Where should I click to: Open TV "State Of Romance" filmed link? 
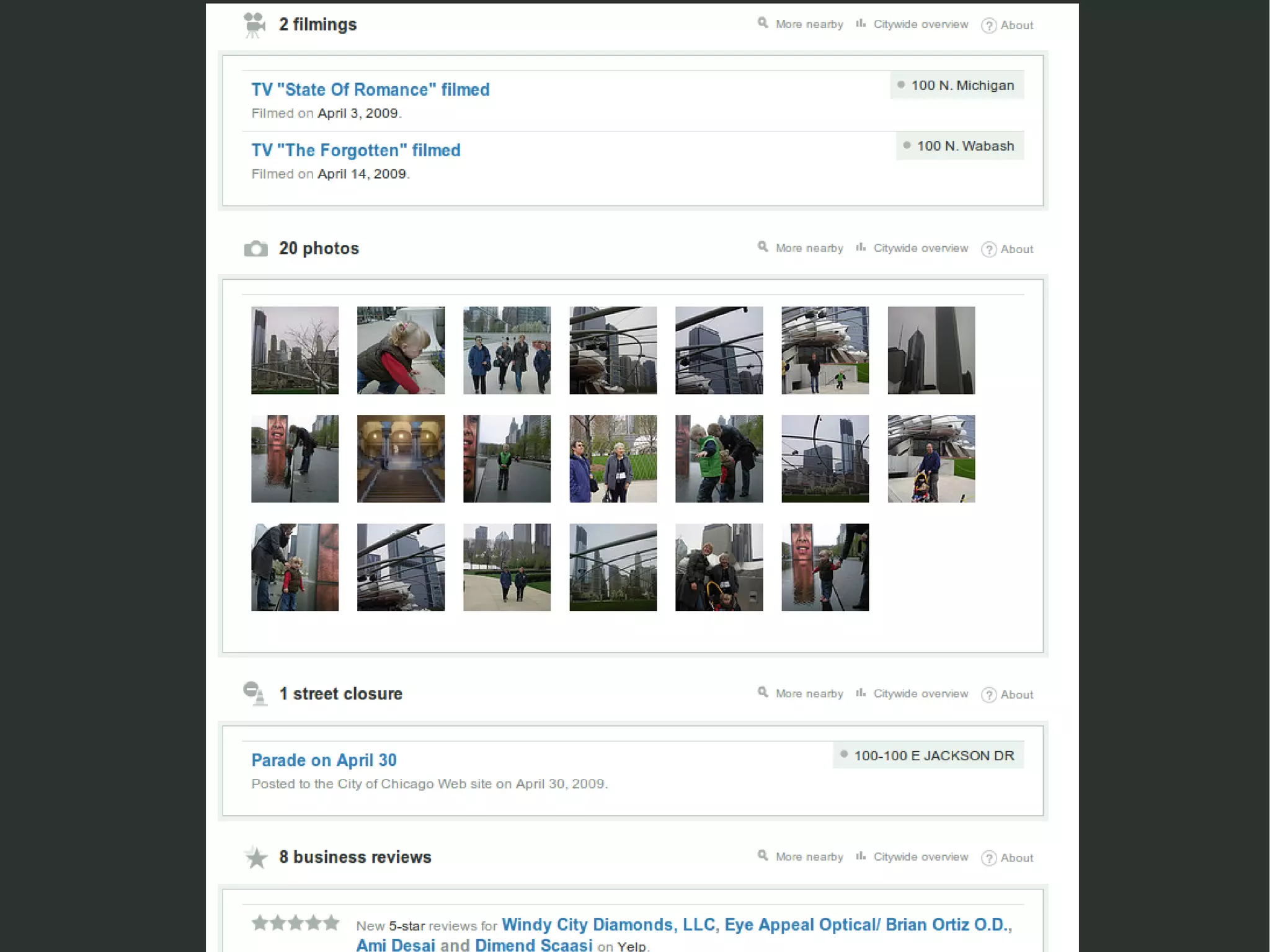pyautogui.click(x=370, y=90)
